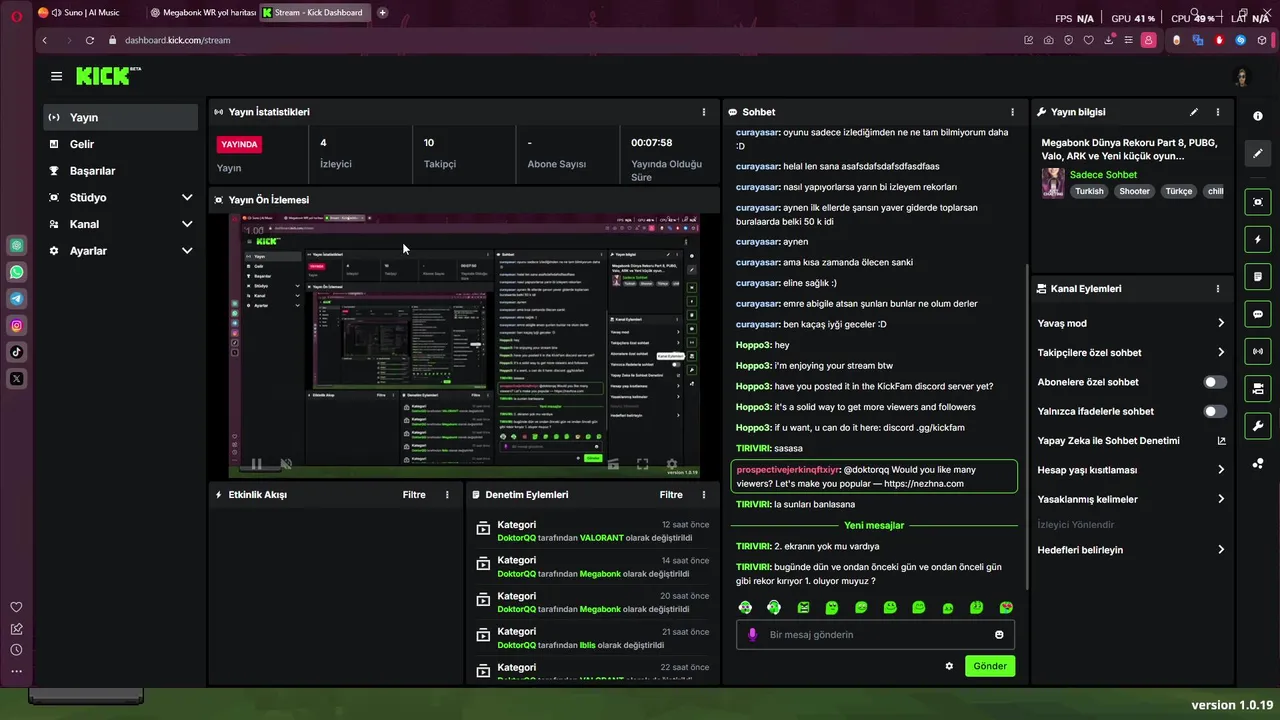Open Instagram in the Opera sidebar
The height and width of the screenshot is (720, 1280).
point(17,325)
